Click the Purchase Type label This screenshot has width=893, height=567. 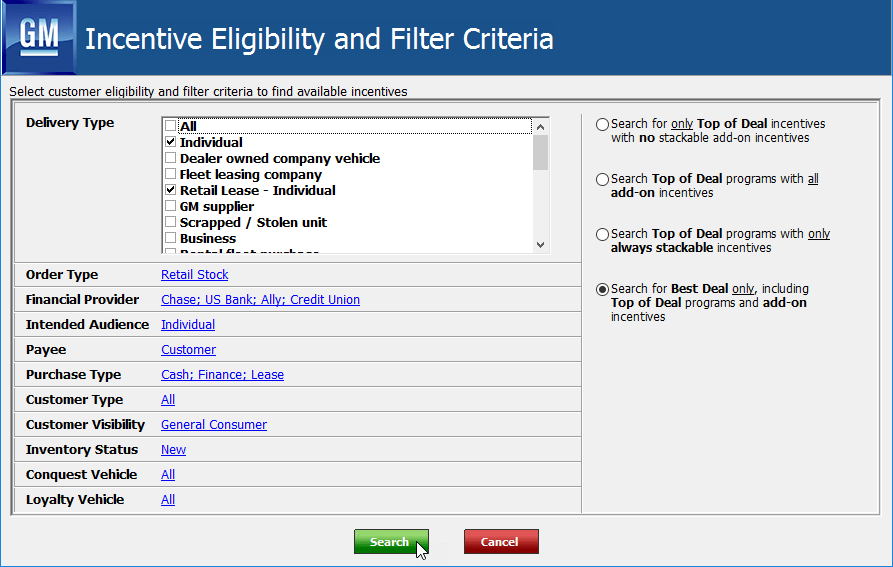[x=73, y=375]
